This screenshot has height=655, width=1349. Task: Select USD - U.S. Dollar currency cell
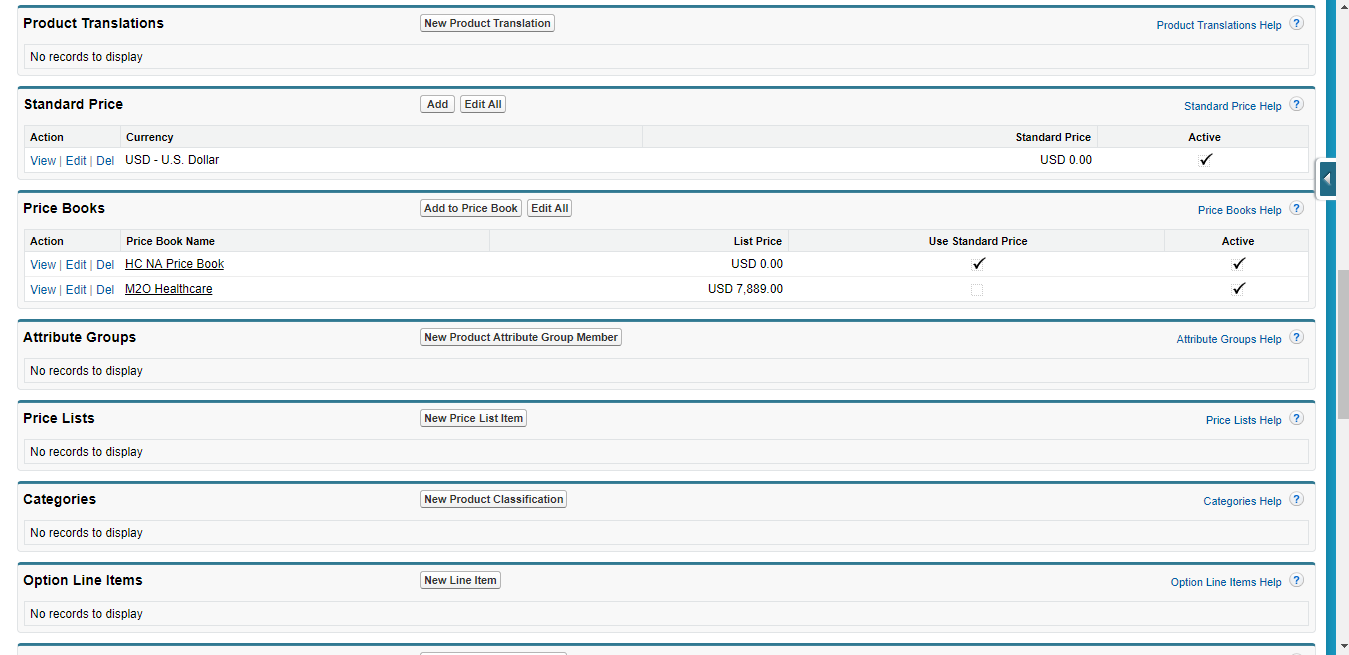coord(172,160)
